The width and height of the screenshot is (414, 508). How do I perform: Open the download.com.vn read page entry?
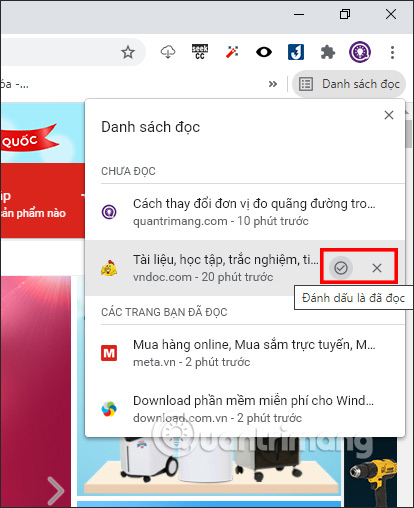[245, 409]
